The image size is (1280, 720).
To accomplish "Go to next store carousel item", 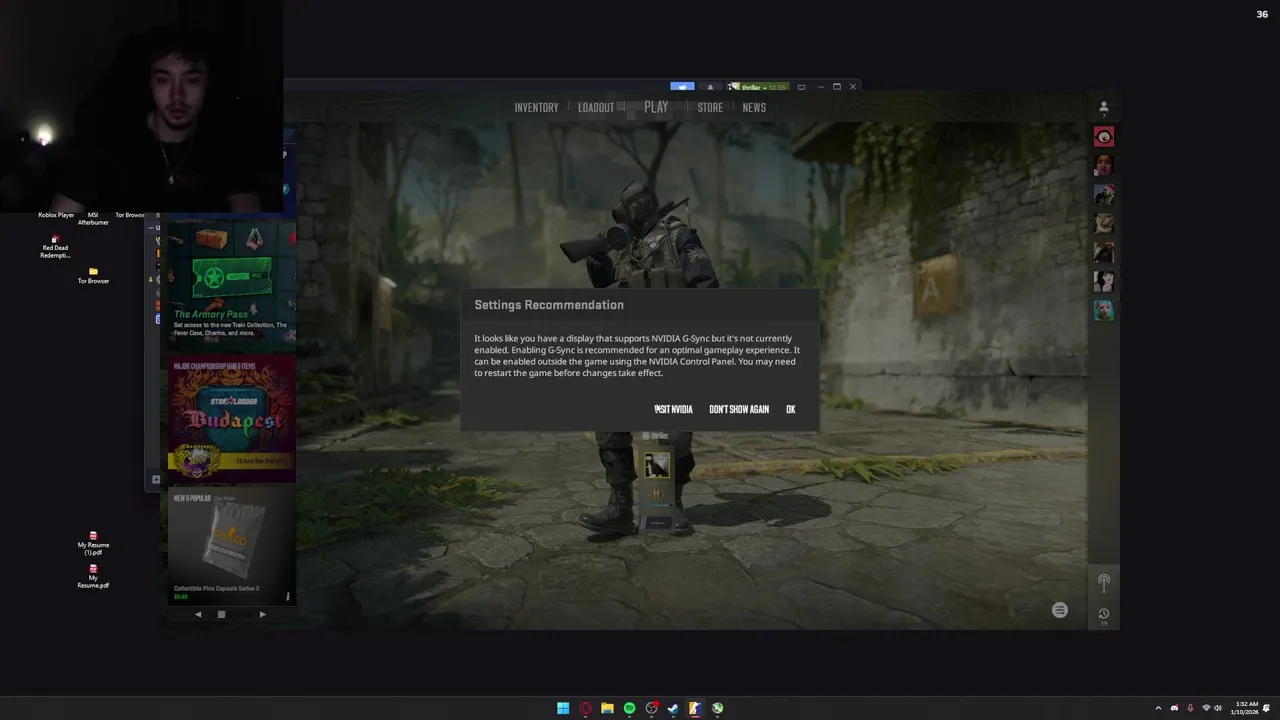I will [x=263, y=614].
